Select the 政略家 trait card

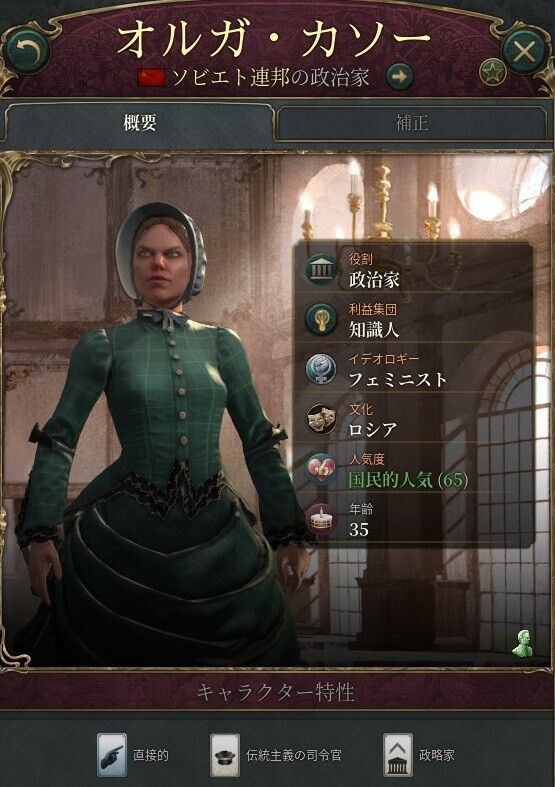click(x=420, y=755)
